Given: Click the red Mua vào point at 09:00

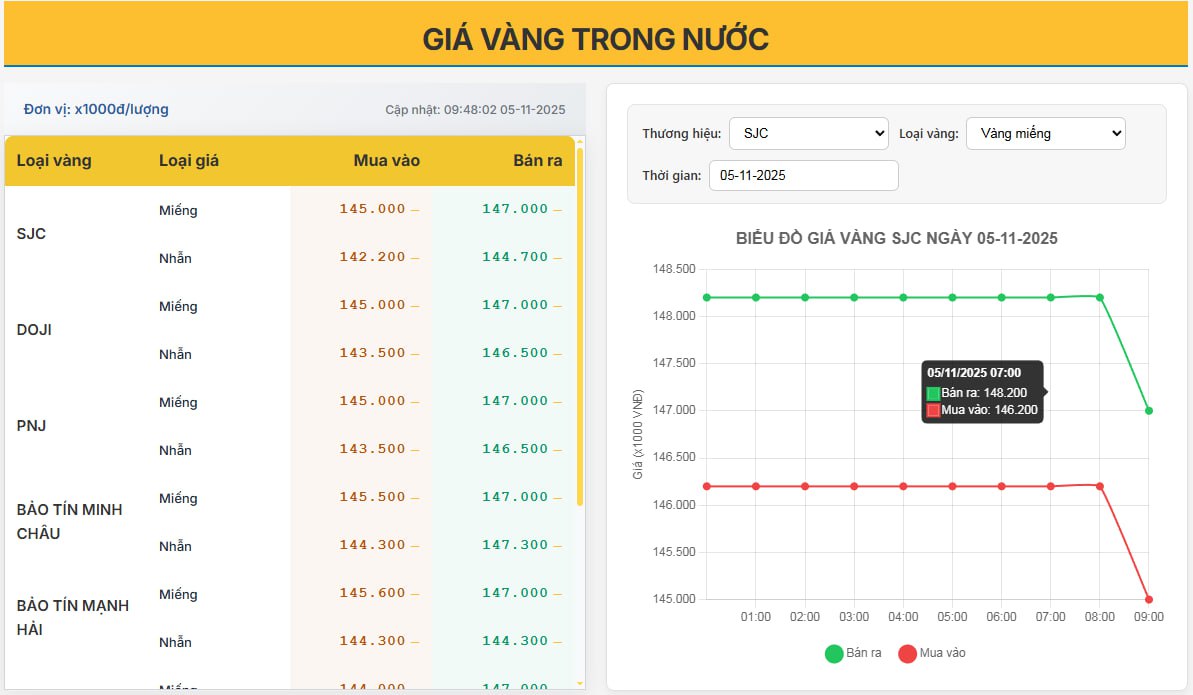Looking at the screenshot, I should pyautogui.click(x=1148, y=599).
